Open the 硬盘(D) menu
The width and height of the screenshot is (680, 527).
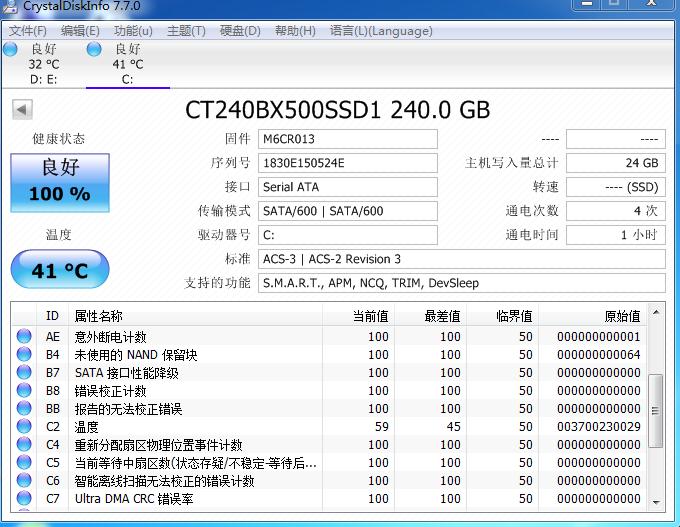coord(240,31)
